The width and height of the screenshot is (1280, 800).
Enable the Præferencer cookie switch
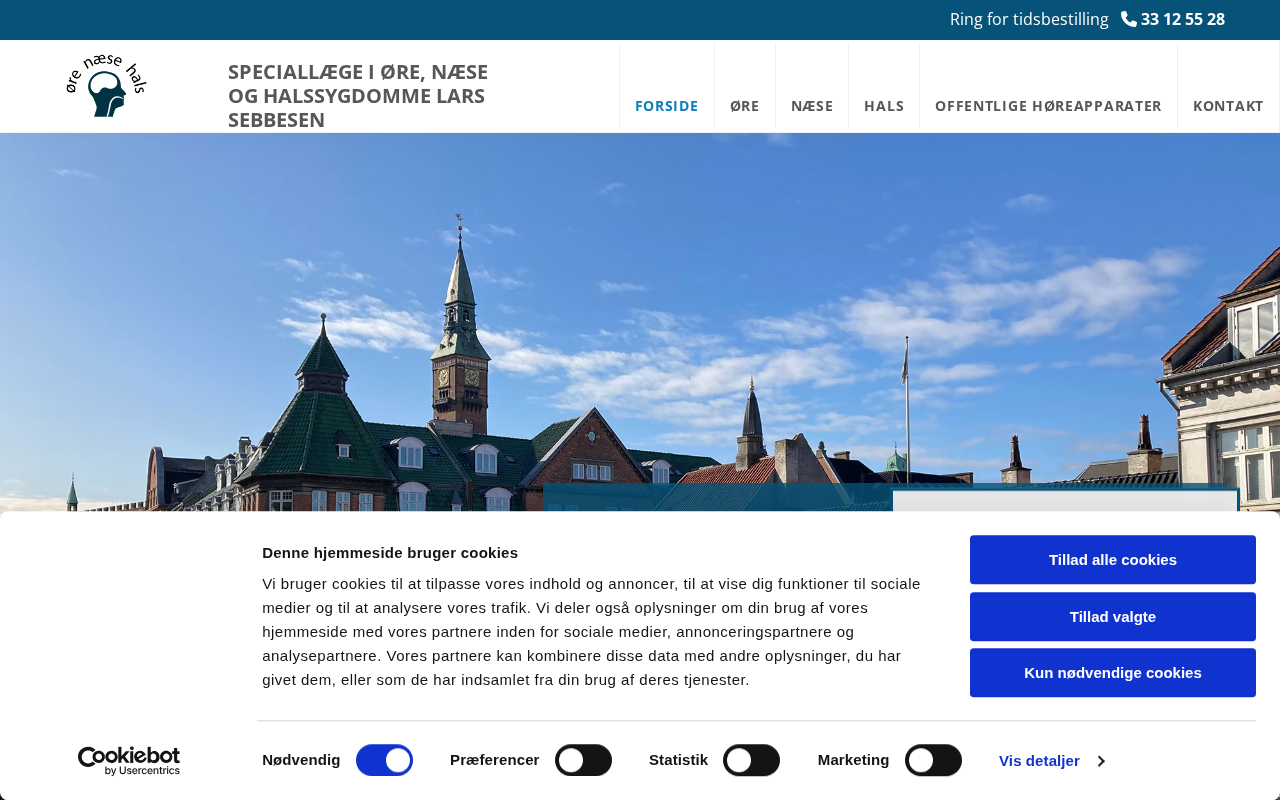point(583,760)
